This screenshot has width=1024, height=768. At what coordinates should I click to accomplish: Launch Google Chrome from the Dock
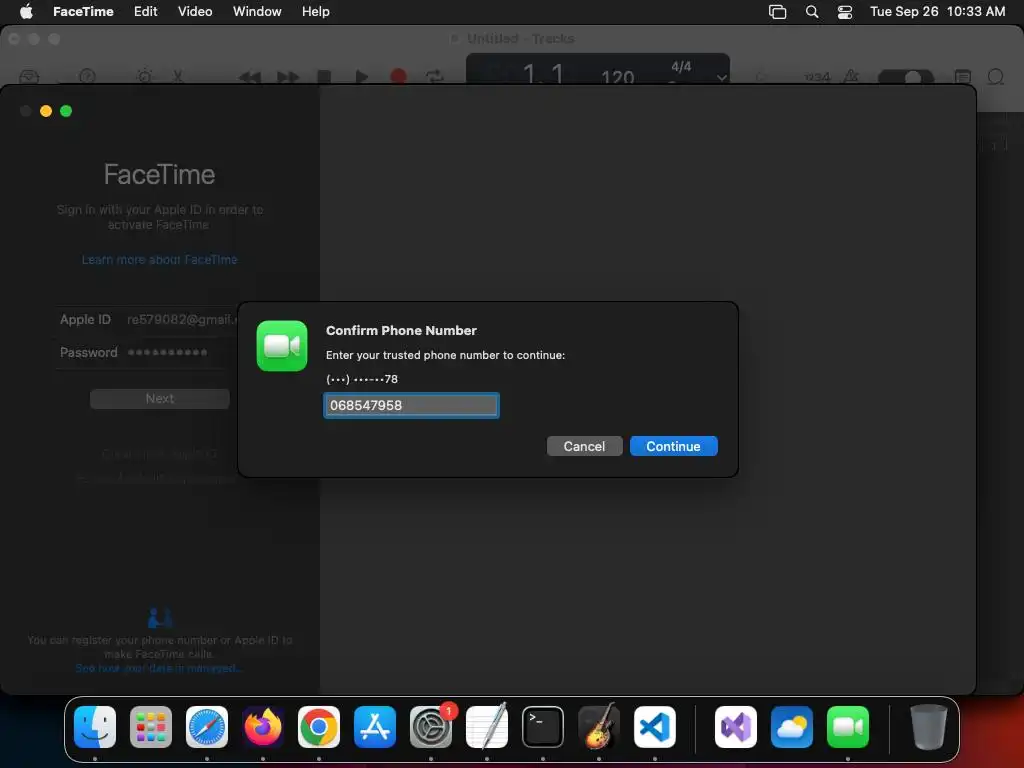click(x=319, y=727)
